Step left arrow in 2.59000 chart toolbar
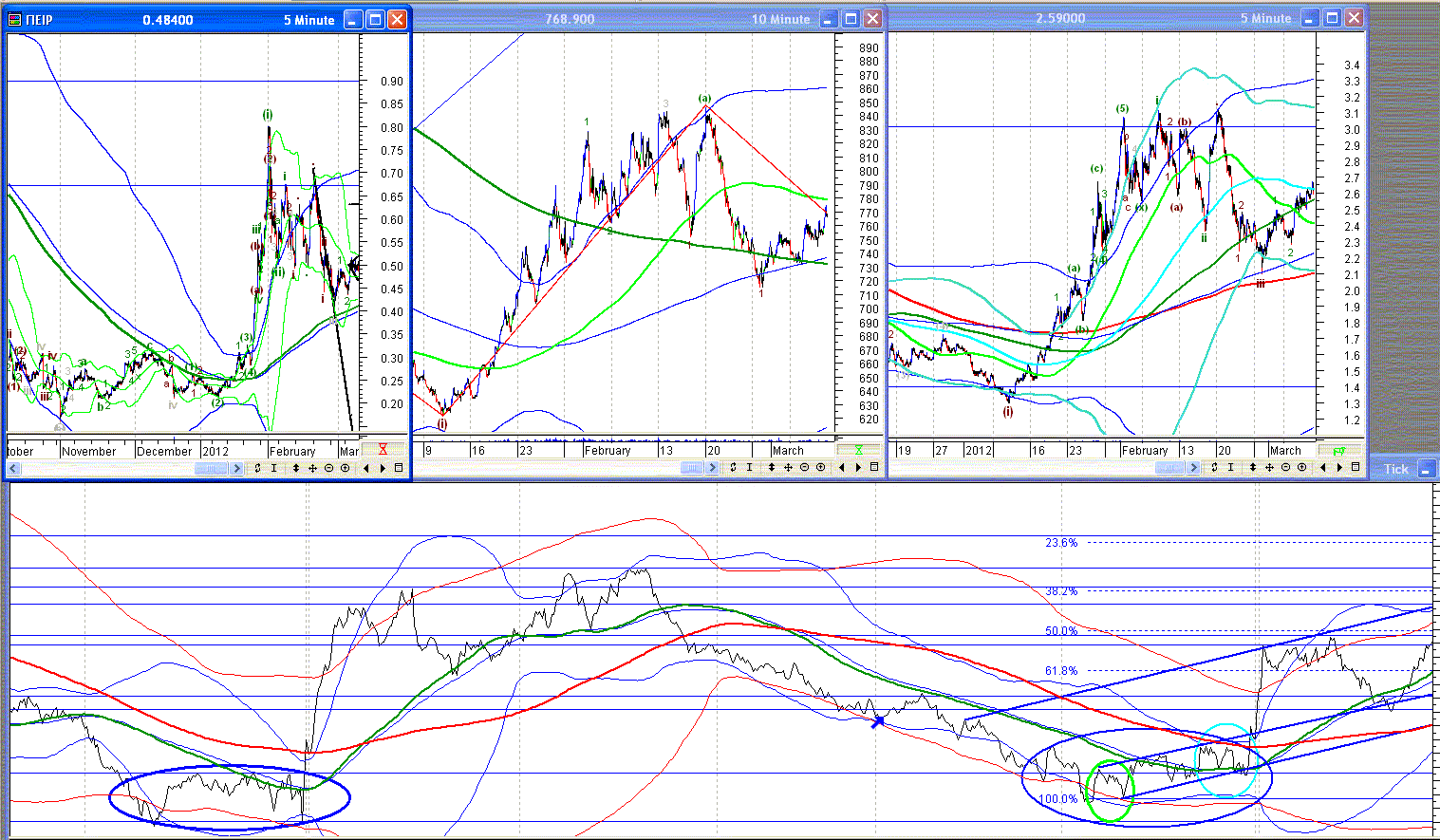Image resolution: width=1440 pixels, height=840 pixels. [1323, 467]
